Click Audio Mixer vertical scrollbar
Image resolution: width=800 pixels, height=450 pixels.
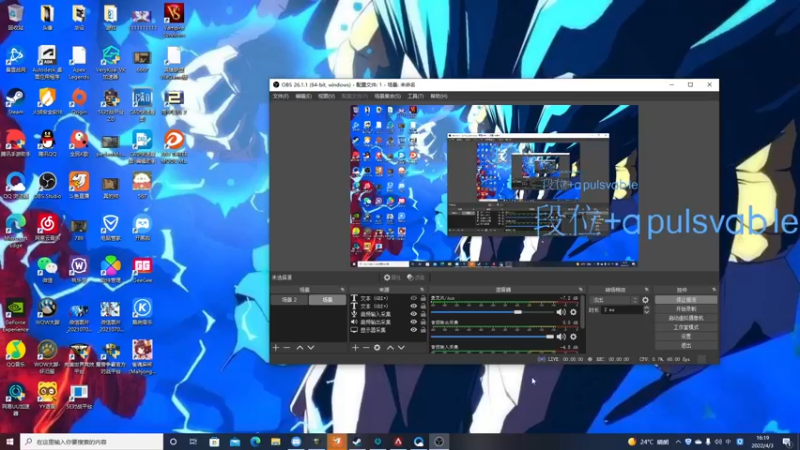tap(582, 311)
